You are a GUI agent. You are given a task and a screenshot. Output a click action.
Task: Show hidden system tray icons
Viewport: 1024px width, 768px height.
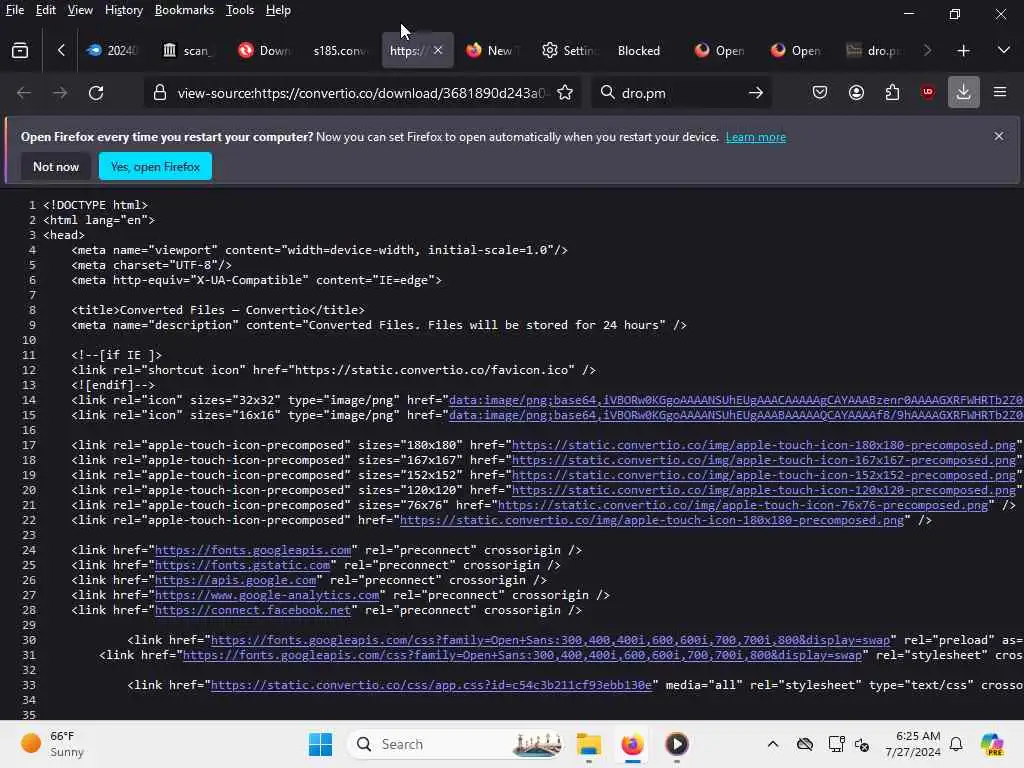[x=773, y=744]
